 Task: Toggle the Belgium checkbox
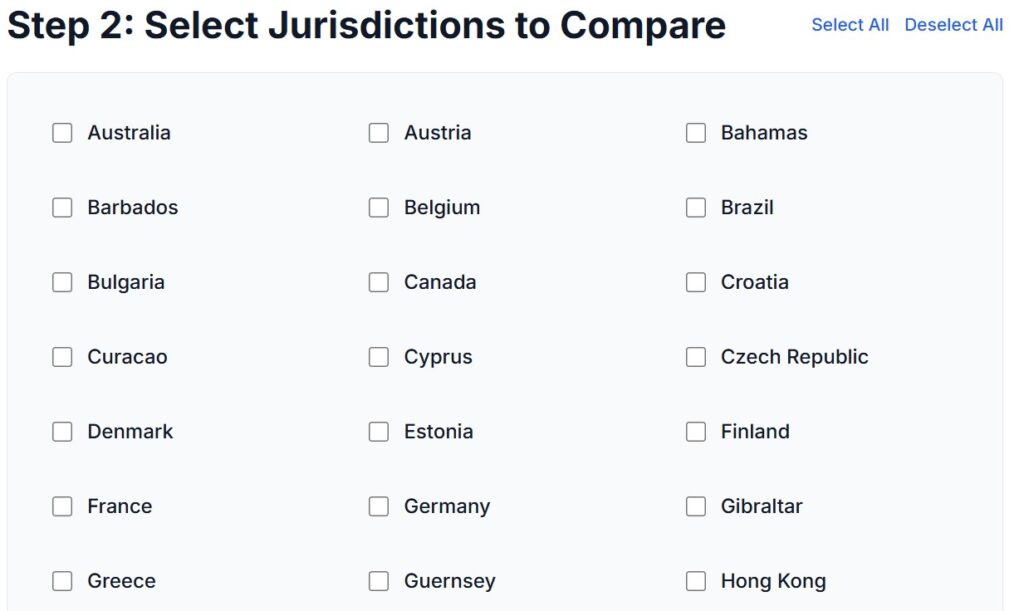tap(379, 208)
